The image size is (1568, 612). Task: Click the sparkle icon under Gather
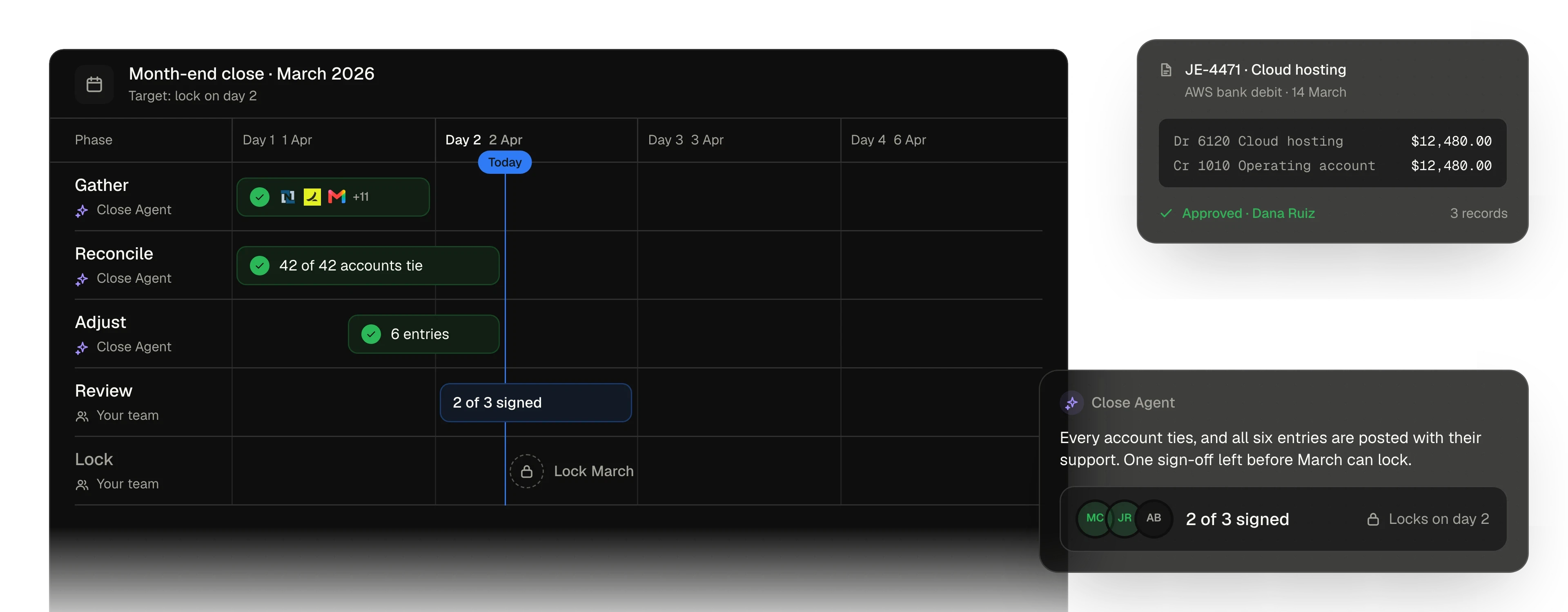click(x=82, y=211)
